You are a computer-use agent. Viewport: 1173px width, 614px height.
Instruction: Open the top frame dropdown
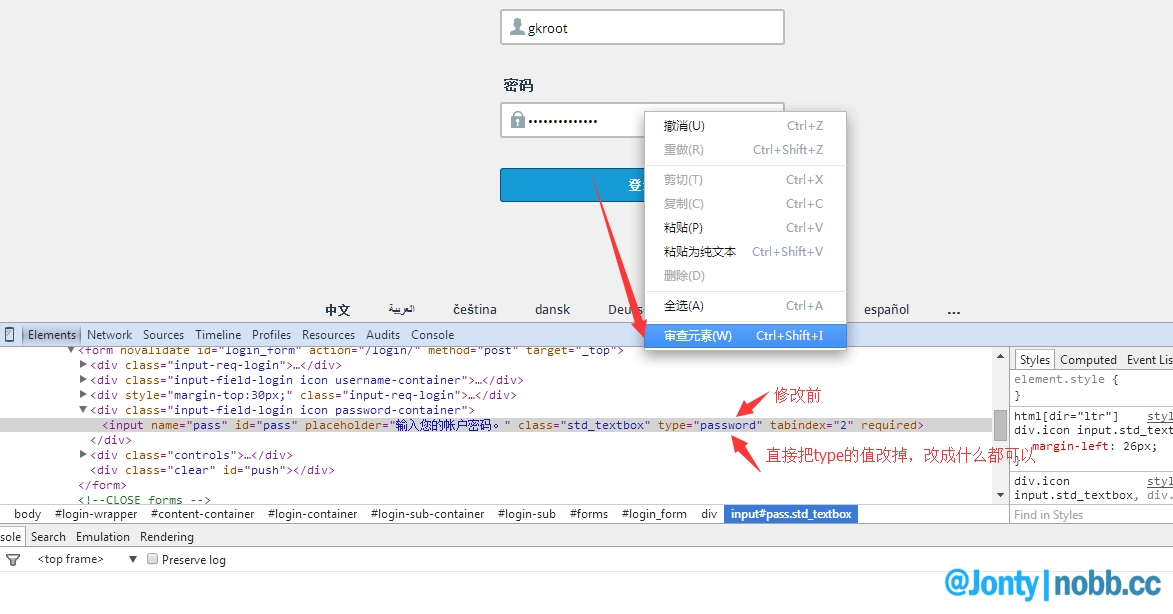[x=132, y=560]
